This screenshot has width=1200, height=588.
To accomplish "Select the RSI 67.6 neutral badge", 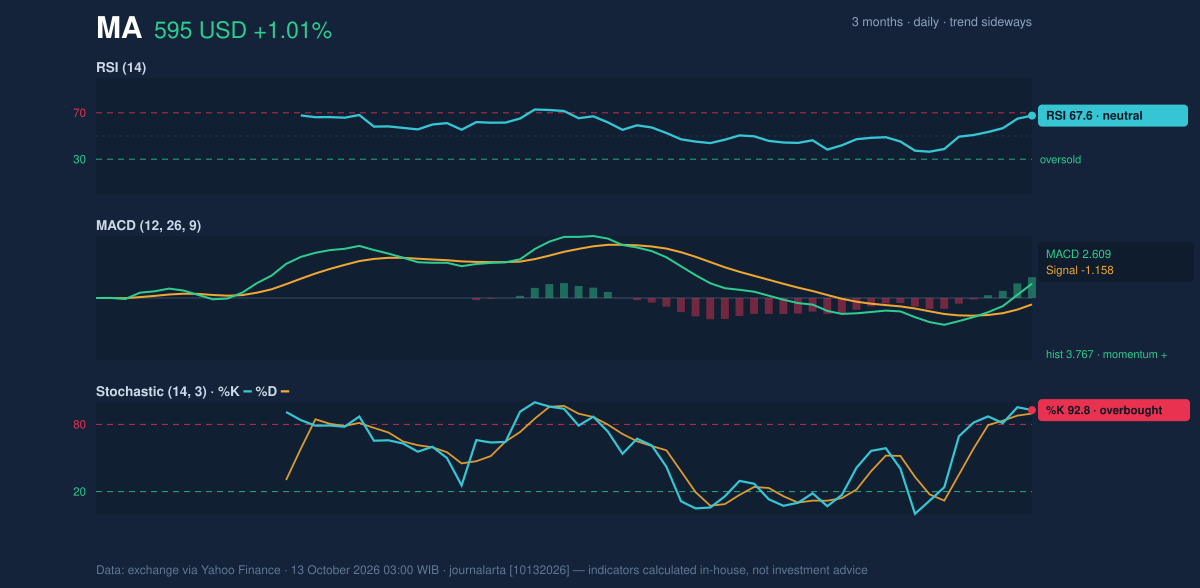I will click(1113, 115).
